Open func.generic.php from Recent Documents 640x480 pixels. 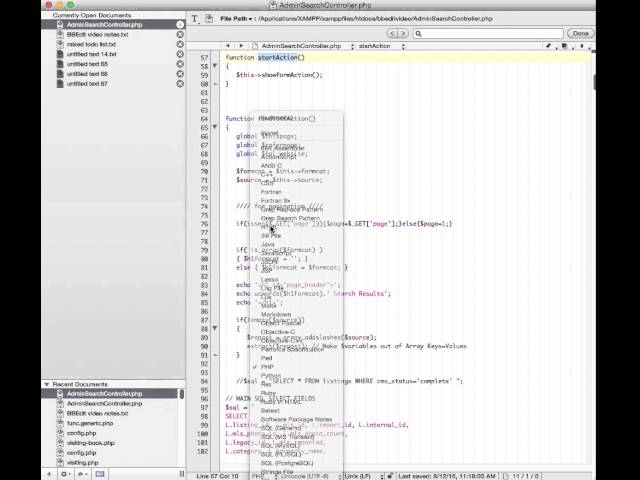[90, 423]
